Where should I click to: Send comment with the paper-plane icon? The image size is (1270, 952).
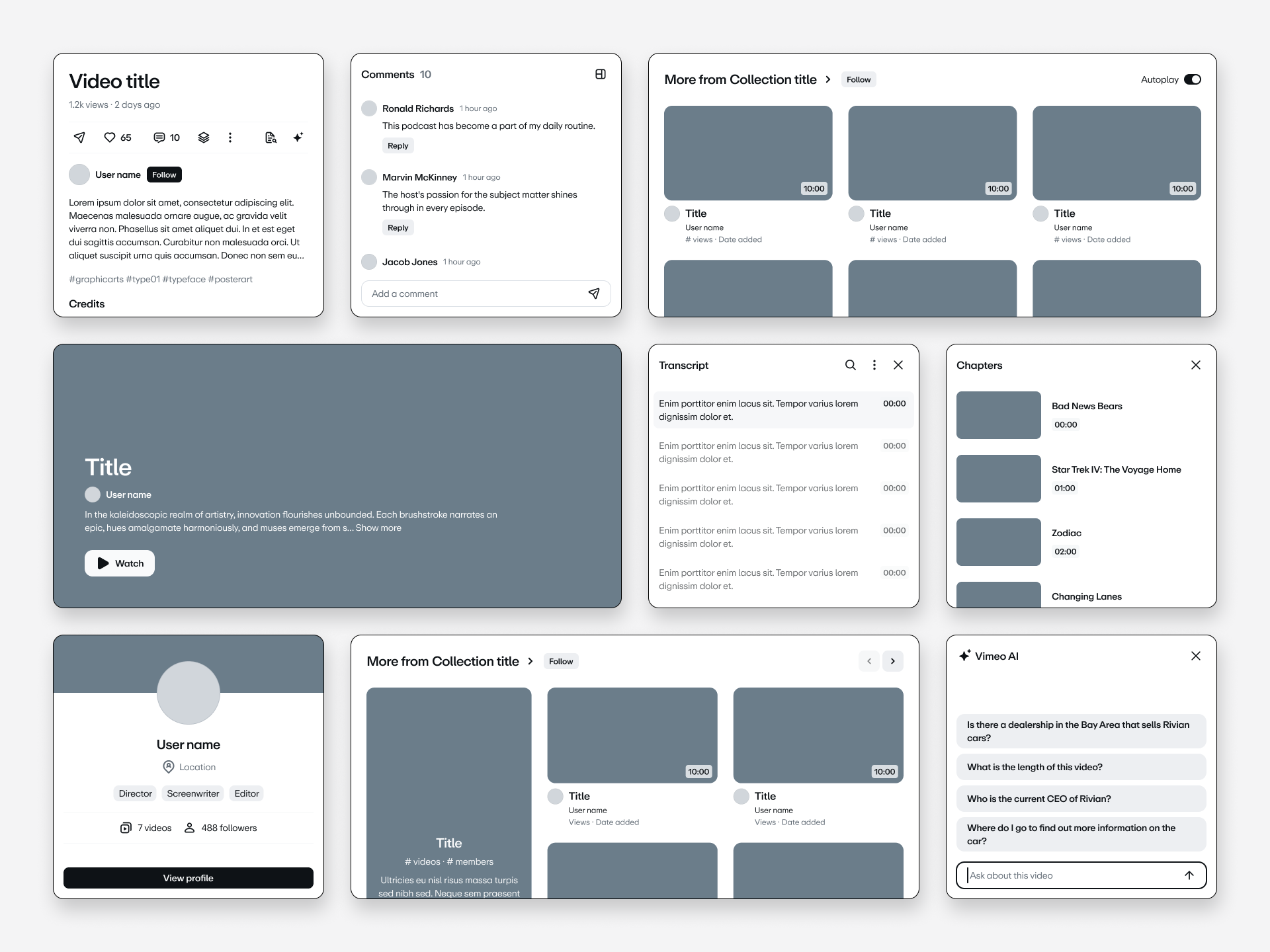tap(594, 294)
